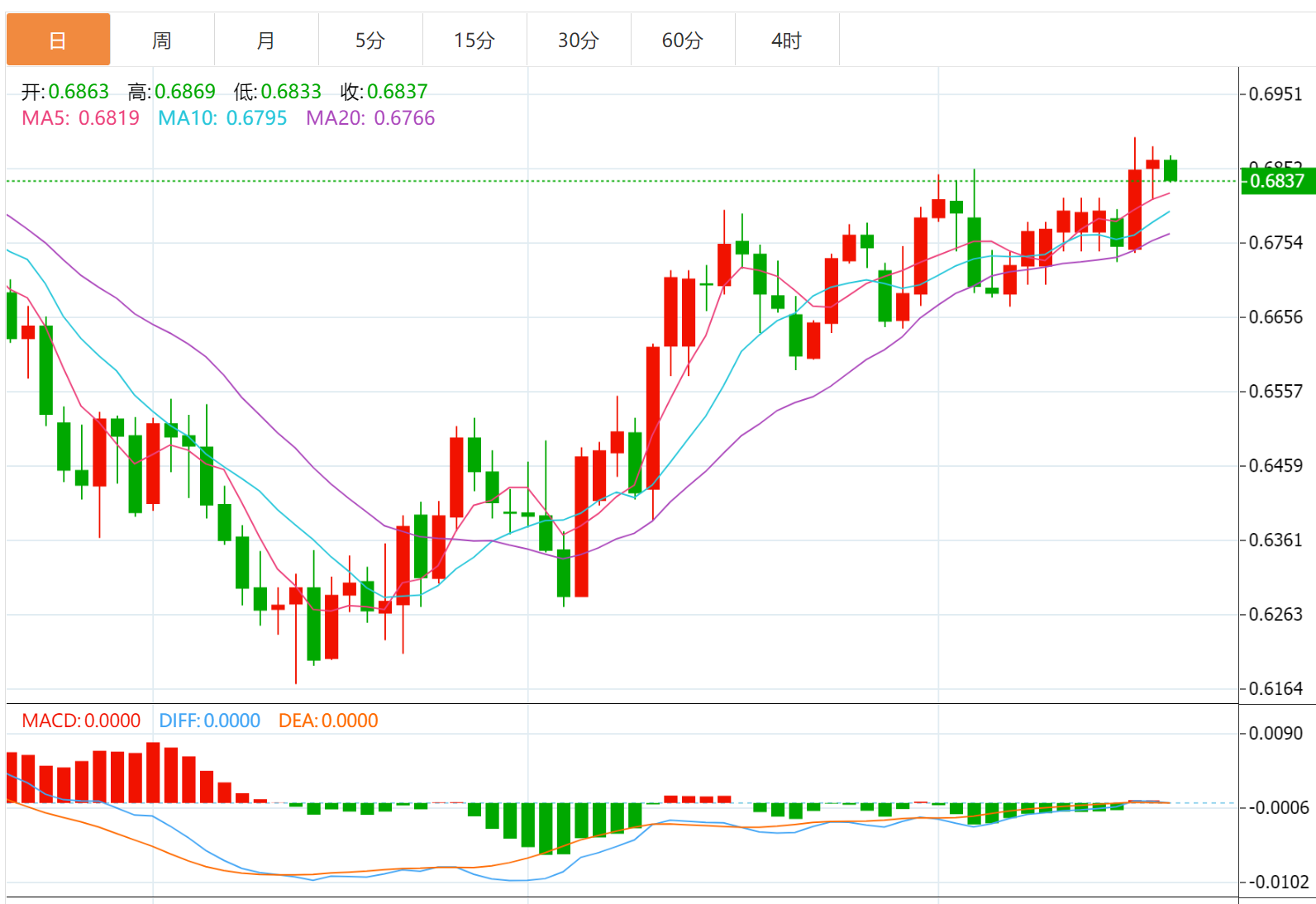Click the 0.6557 price axis label
This screenshot has height=904, width=1316.
click(1275, 392)
